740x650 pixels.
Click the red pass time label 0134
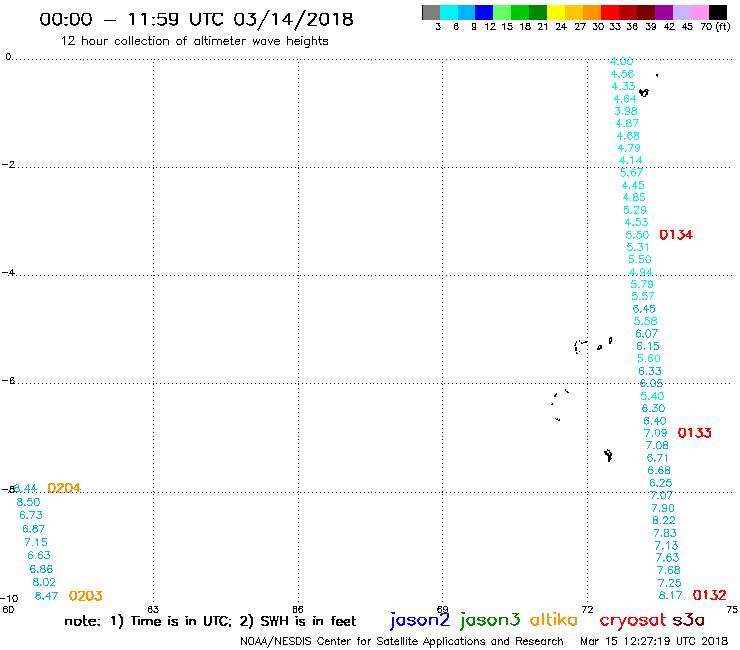(676, 235)
